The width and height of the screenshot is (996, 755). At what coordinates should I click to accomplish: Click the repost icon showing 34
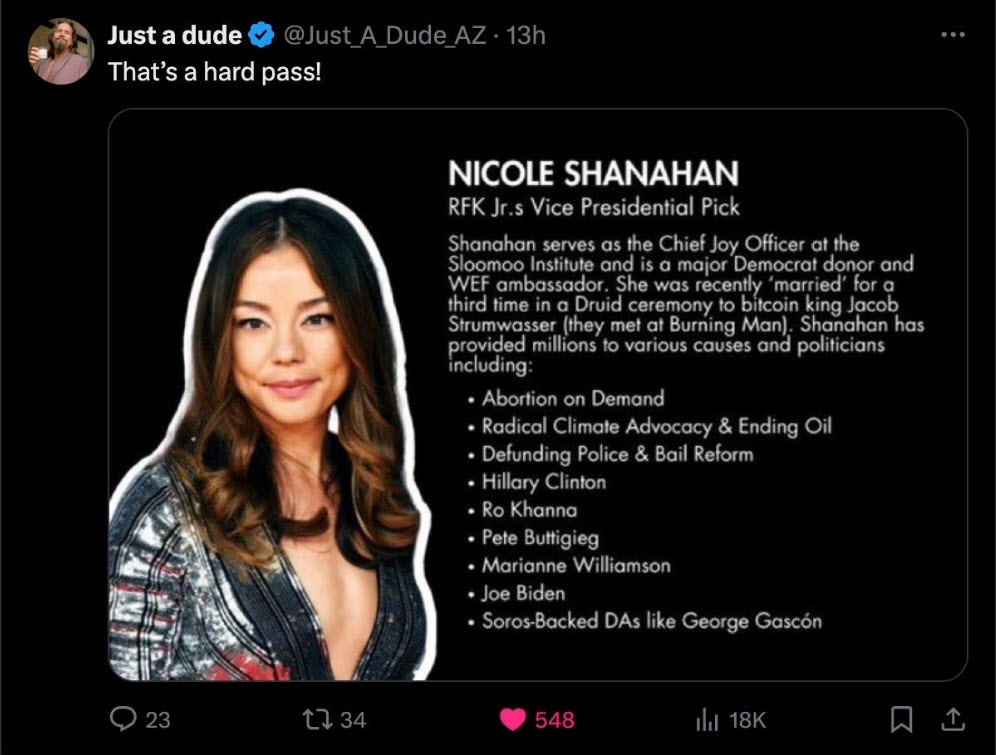pyautogui.click(x=316, y=719)
